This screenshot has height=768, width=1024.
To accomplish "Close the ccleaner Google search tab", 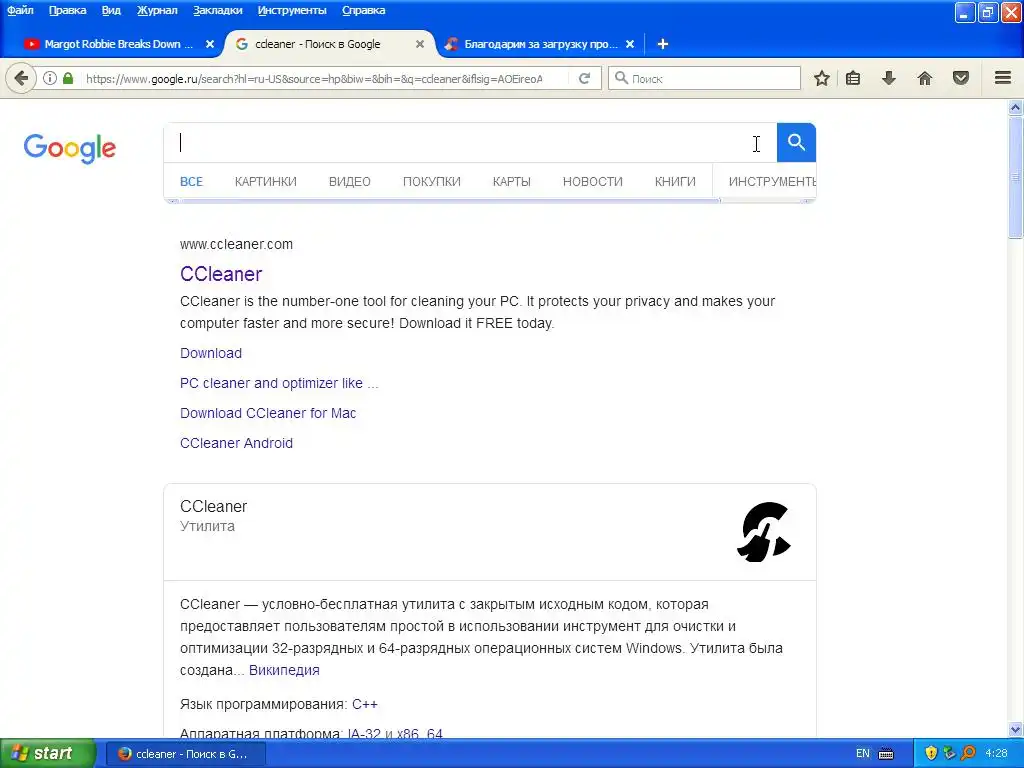I will point(420,44).
